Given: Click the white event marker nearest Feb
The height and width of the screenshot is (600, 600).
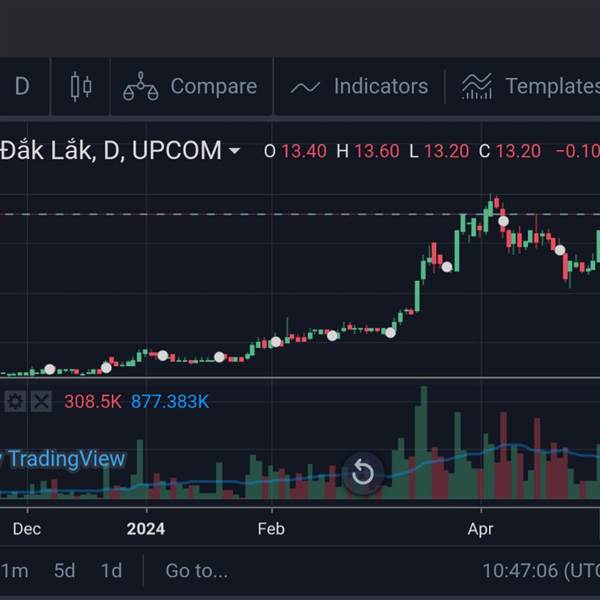Looking at the screenshot, I should click(x=276, y=342).
